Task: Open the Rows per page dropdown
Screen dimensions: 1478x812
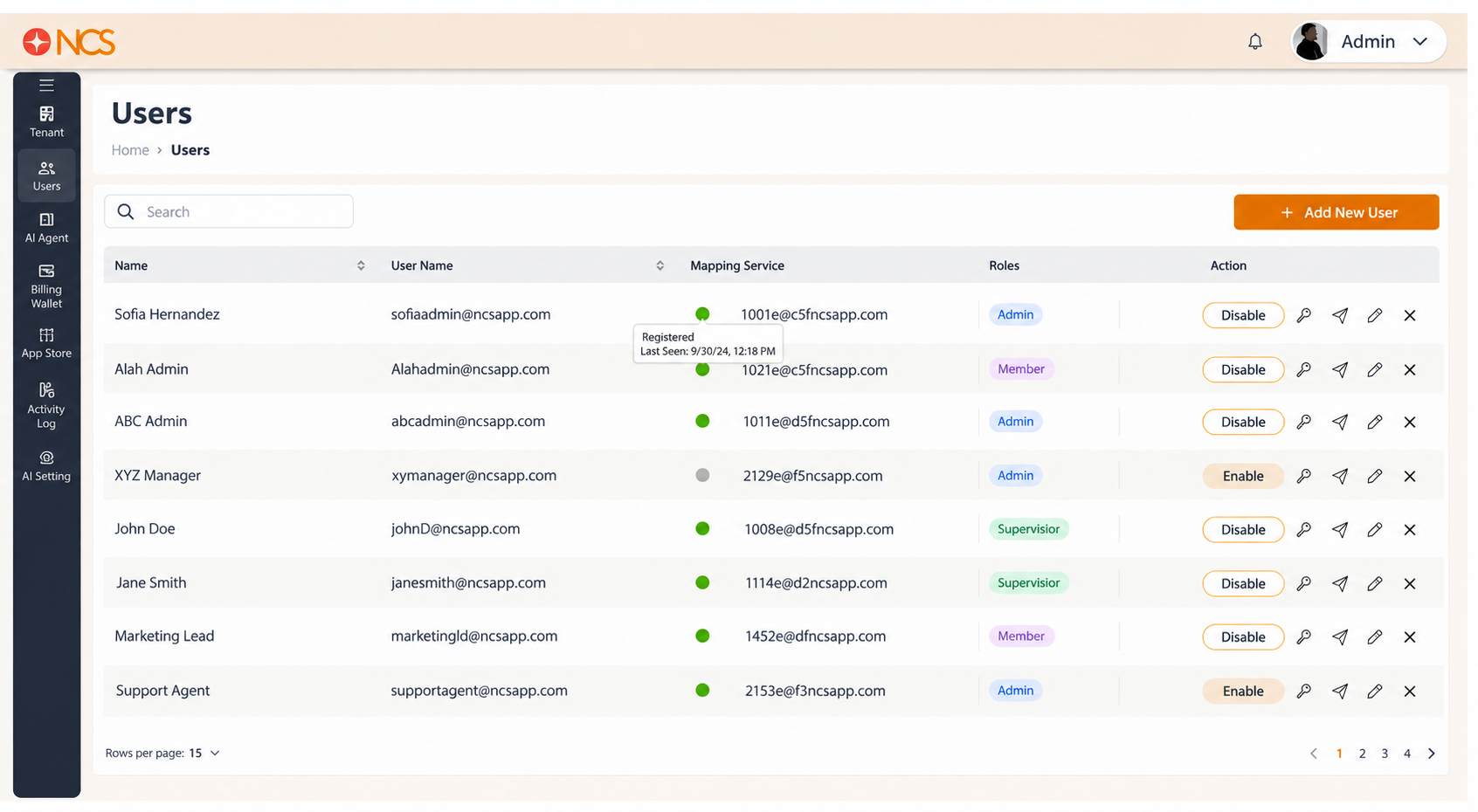Action: point(204,753)
